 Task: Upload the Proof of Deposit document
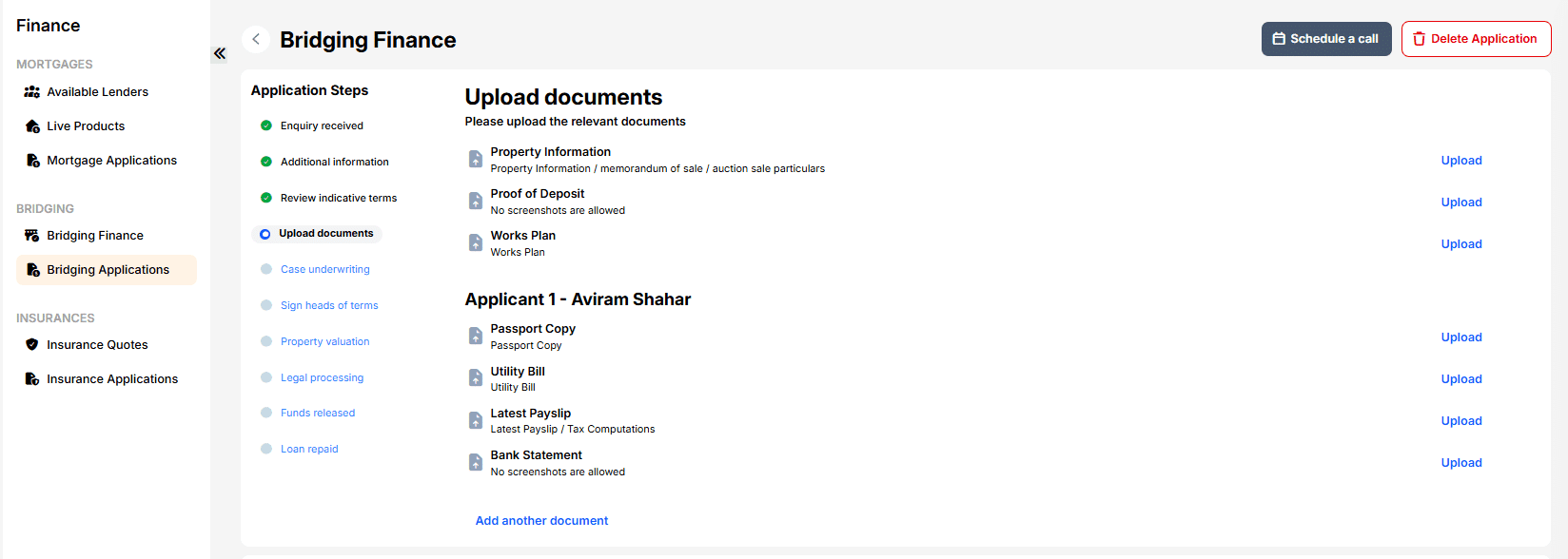pyautogui.click(x=1461, y=202)
